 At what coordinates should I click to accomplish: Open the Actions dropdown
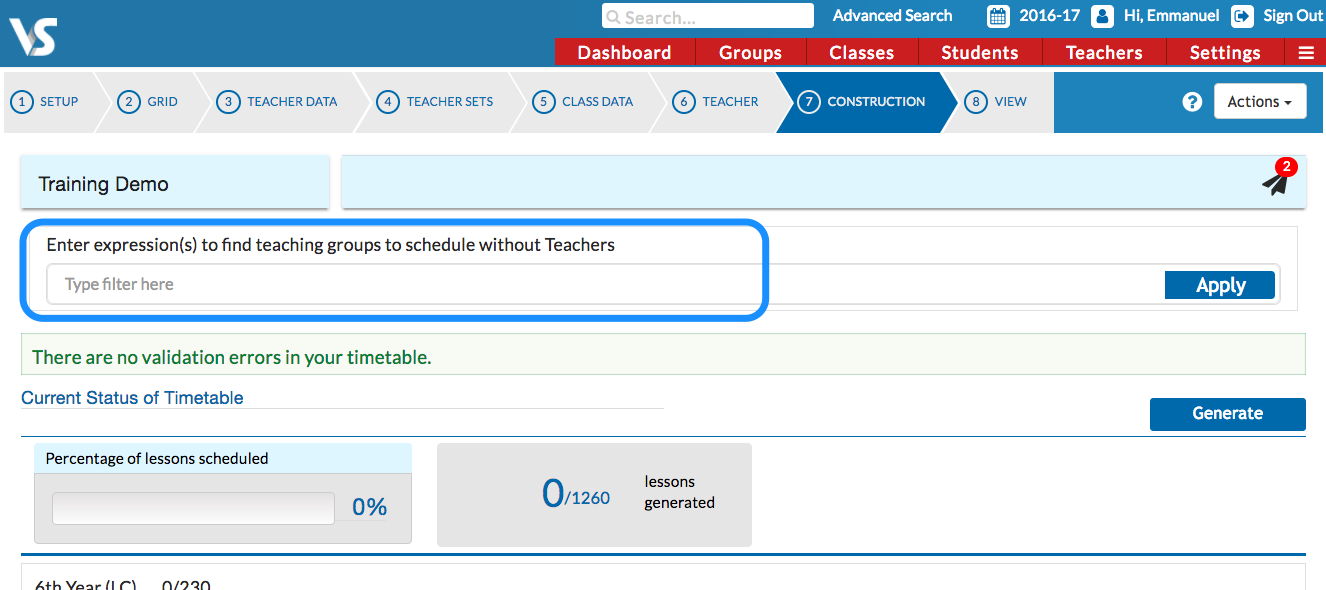pyautogui.click(x=1260, y=101)
